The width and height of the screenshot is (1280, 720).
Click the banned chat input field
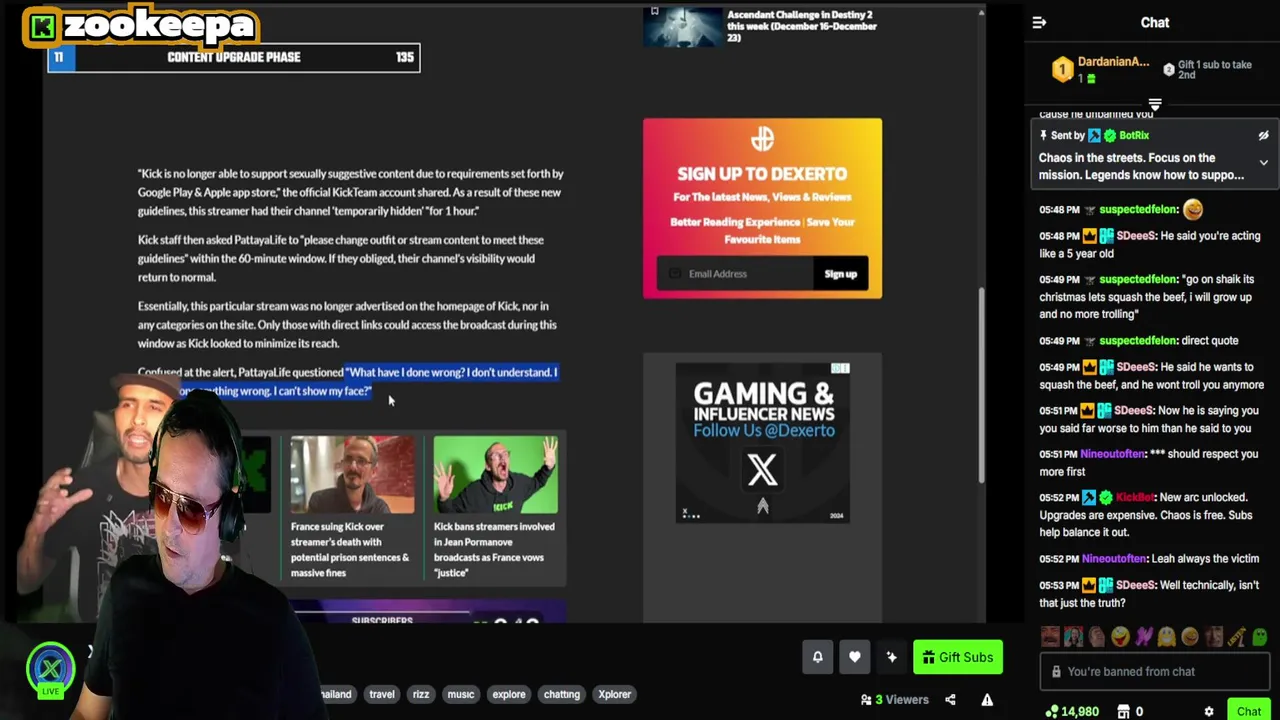click(1155, 671)
